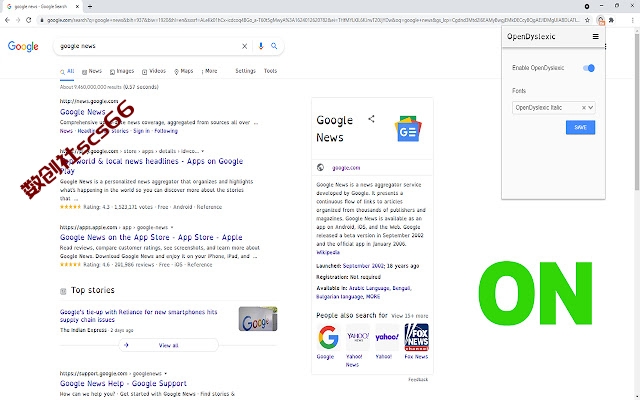This screenshot has width=640, height=400.
Task: Click the browser back arrow
Action: point(7,20)
